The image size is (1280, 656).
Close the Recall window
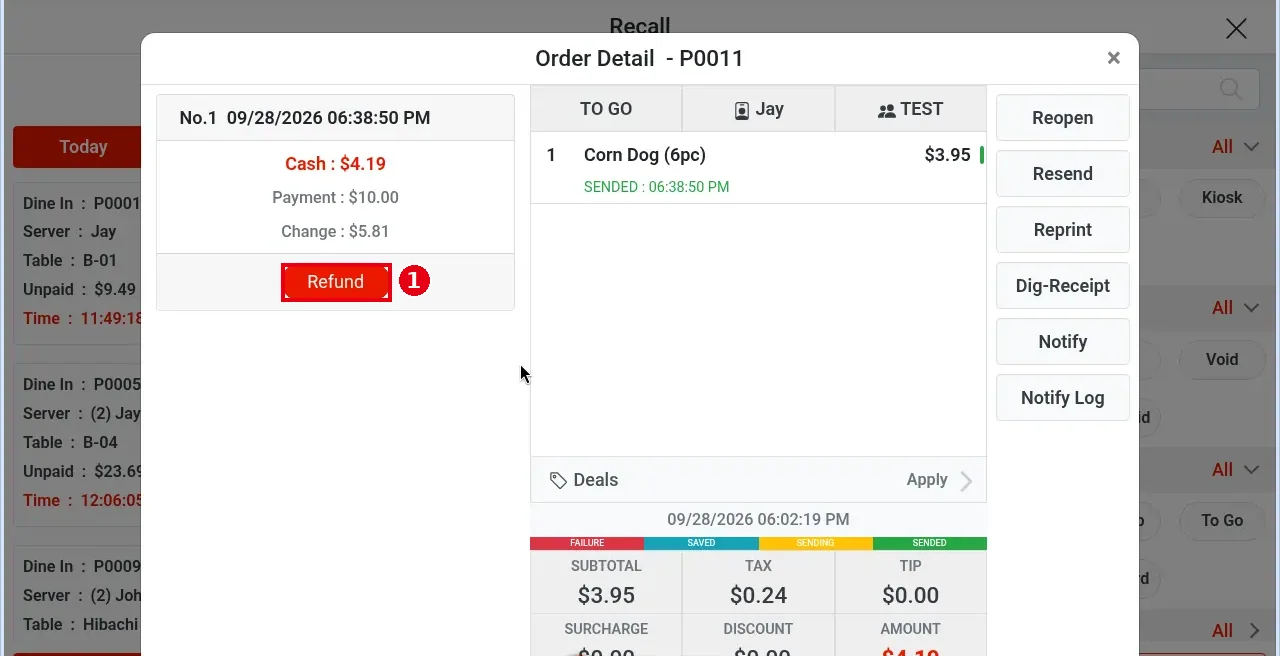pos(1237,28)
